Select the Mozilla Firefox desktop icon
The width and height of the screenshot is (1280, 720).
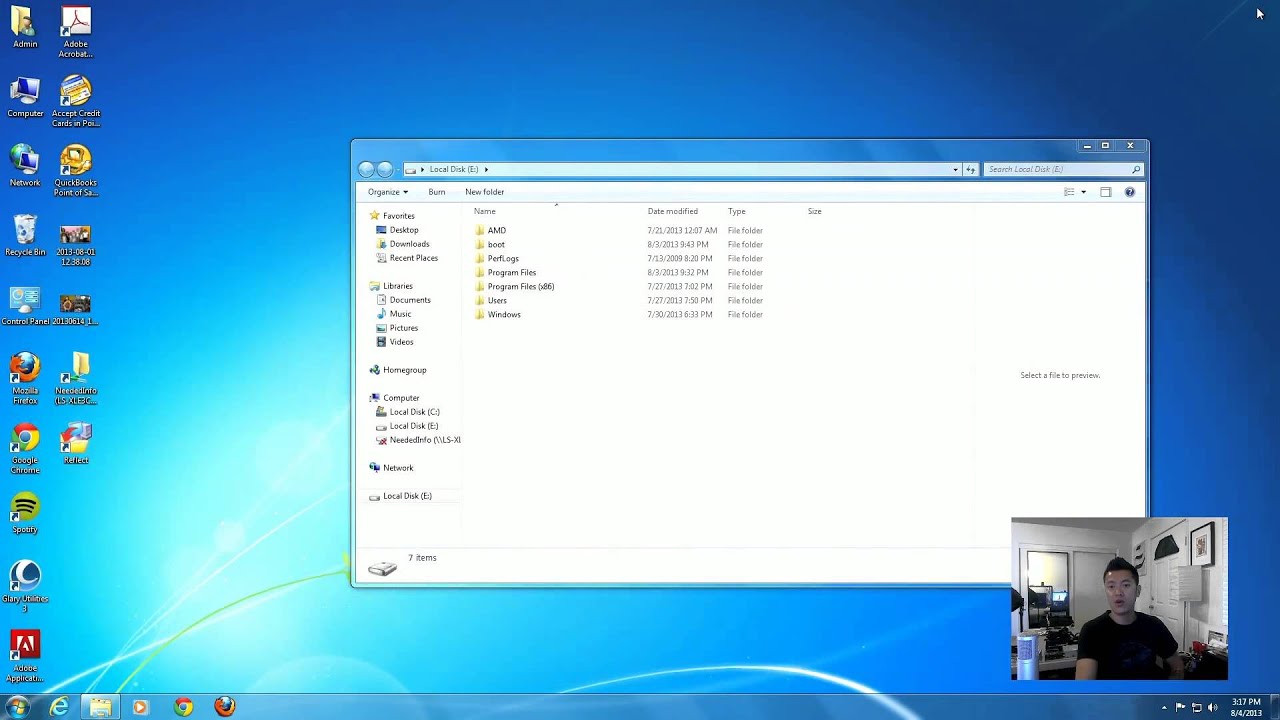(25, 379)
